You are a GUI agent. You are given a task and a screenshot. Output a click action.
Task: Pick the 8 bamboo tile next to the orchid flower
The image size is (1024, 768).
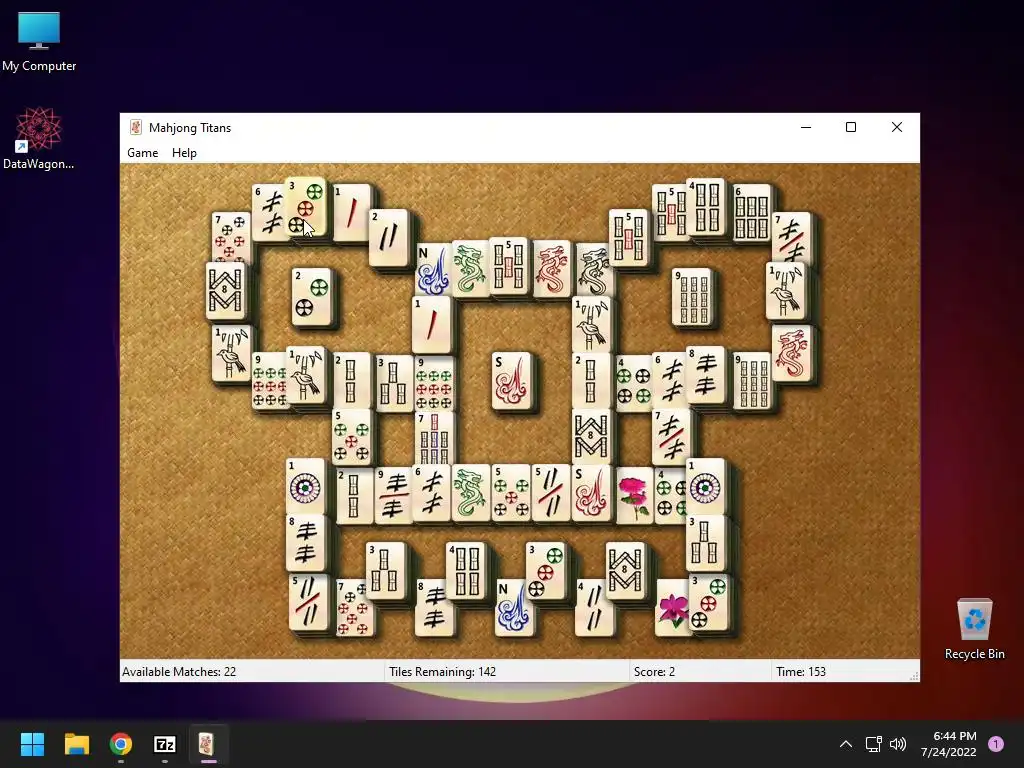coord(626,570)
